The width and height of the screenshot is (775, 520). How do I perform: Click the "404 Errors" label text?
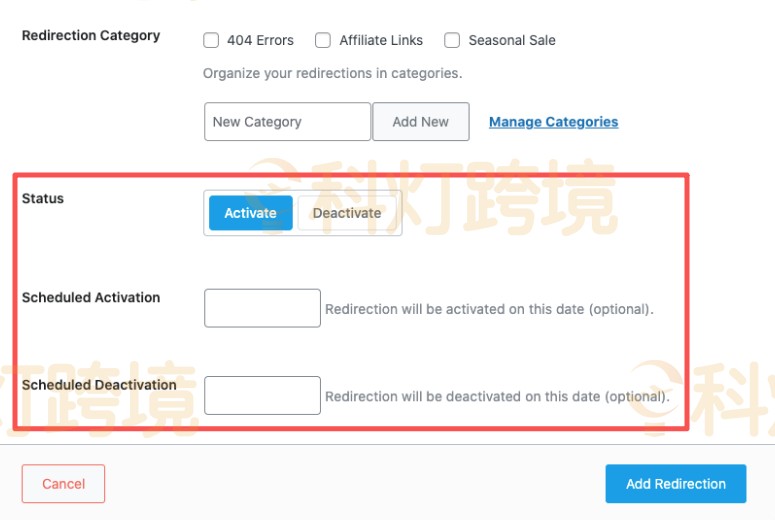click(x=260, y=41)
